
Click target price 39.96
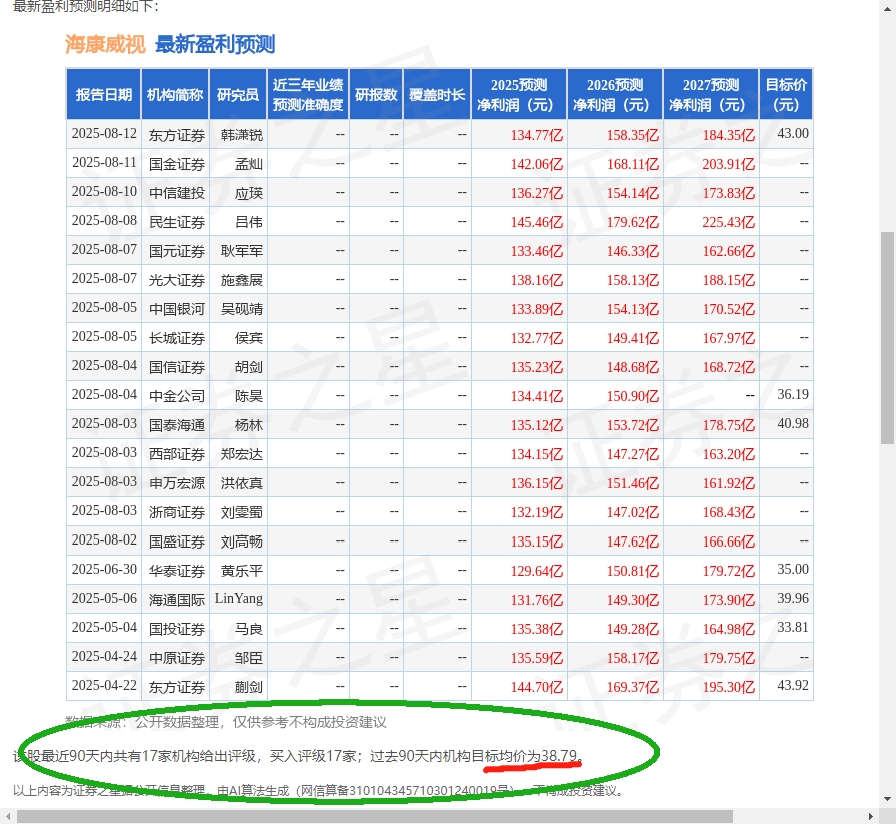tap(793, 598)
